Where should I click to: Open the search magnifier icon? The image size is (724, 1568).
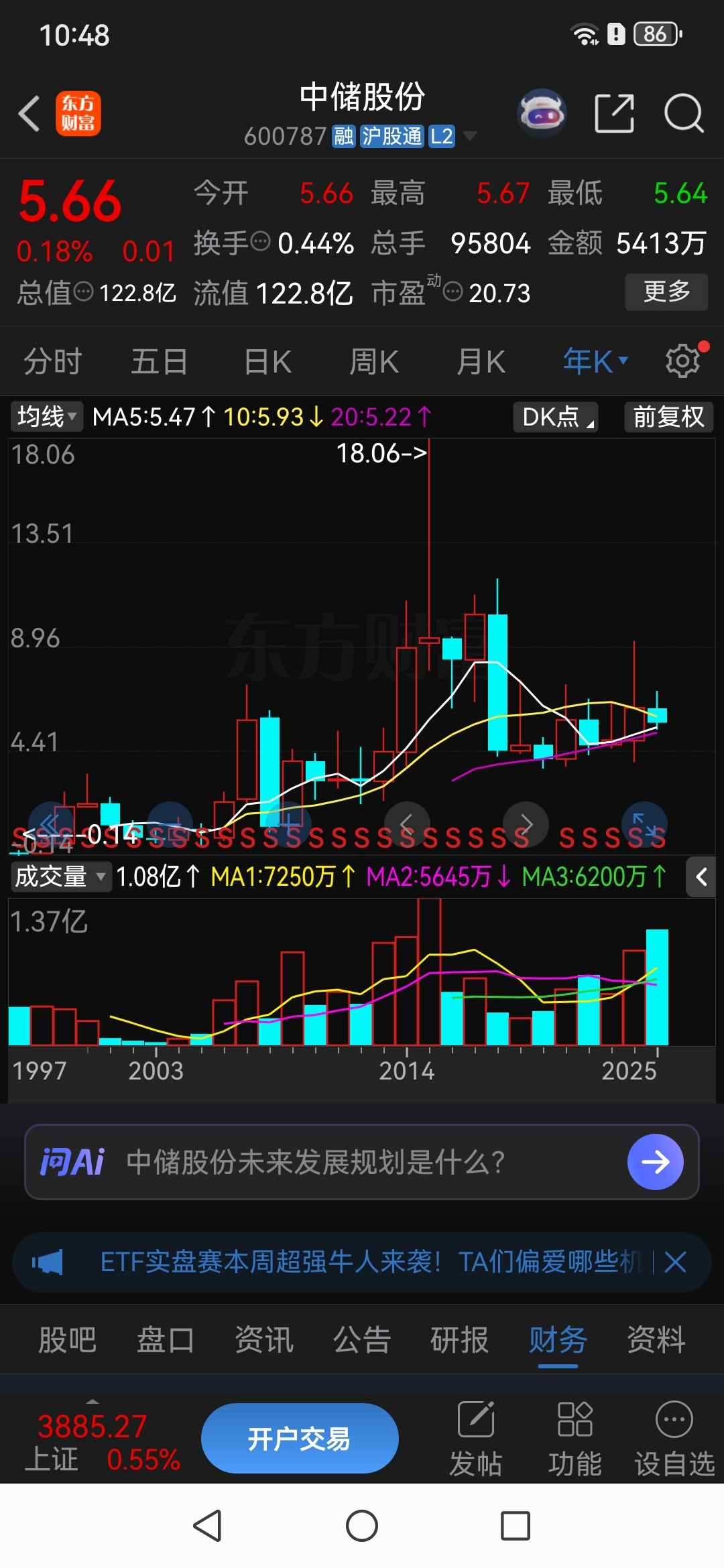click(684, 113)
